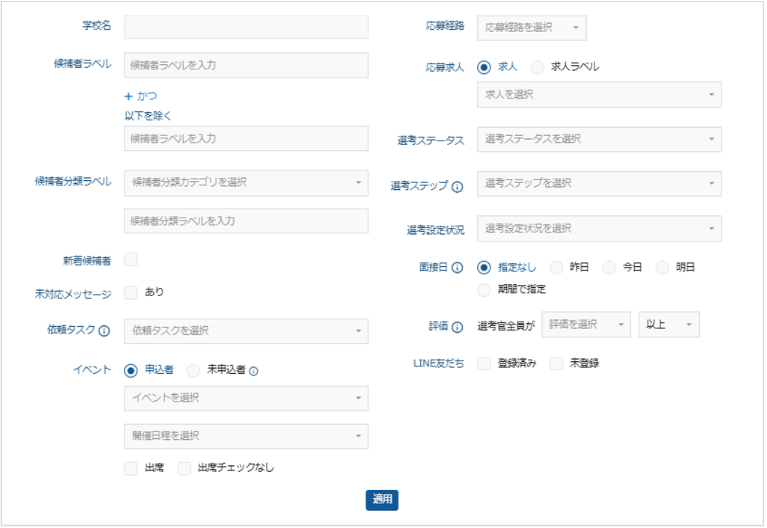The image size is (767, 528).
Task: Select the 求人ラベル radio button
Action: (x=538, y=67)
